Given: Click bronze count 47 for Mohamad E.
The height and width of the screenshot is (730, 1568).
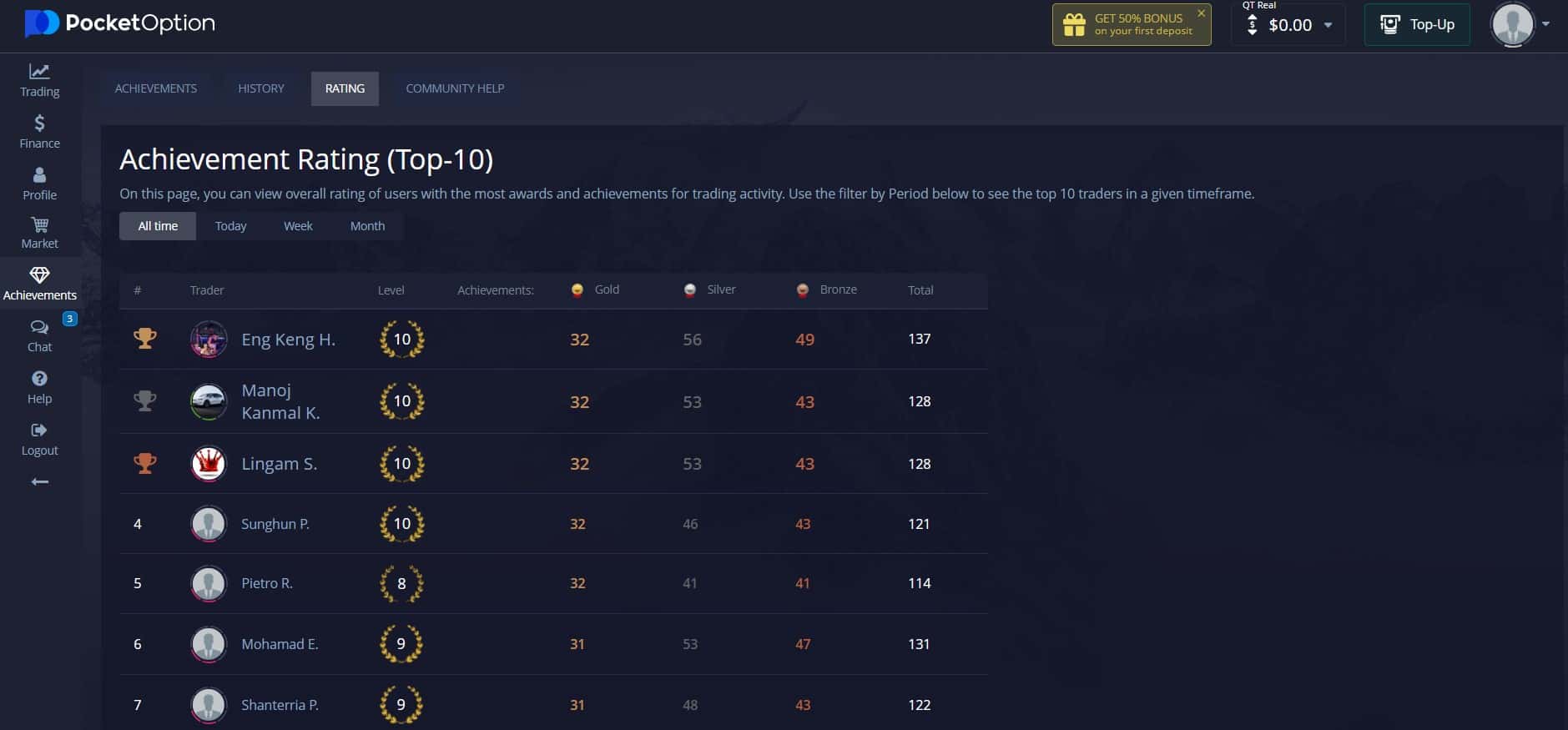Looking at the screenshot, I should 803,644.
